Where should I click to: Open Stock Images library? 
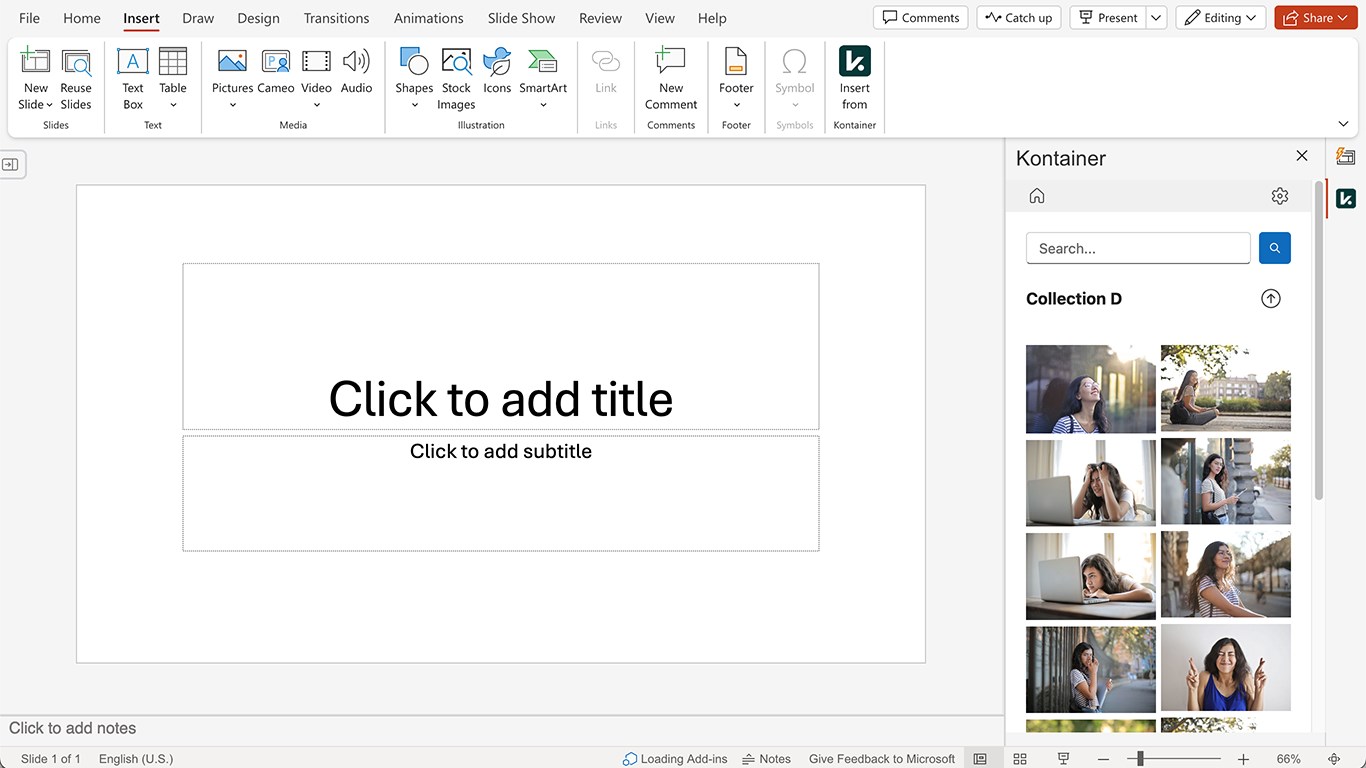click(456, 79)
